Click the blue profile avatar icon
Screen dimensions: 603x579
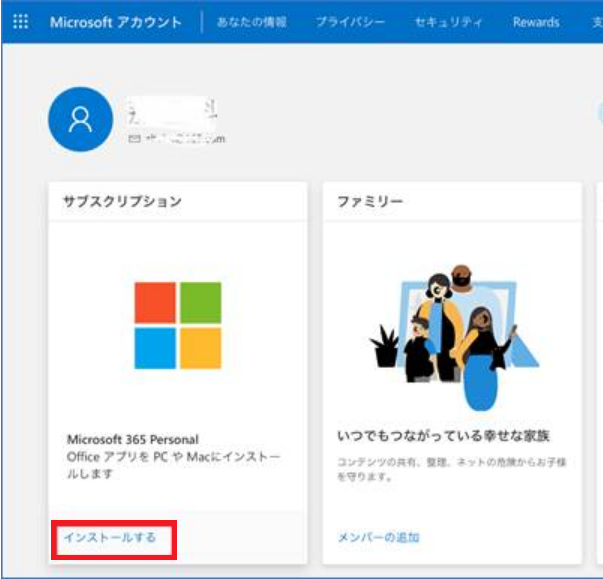coord(81,119)
